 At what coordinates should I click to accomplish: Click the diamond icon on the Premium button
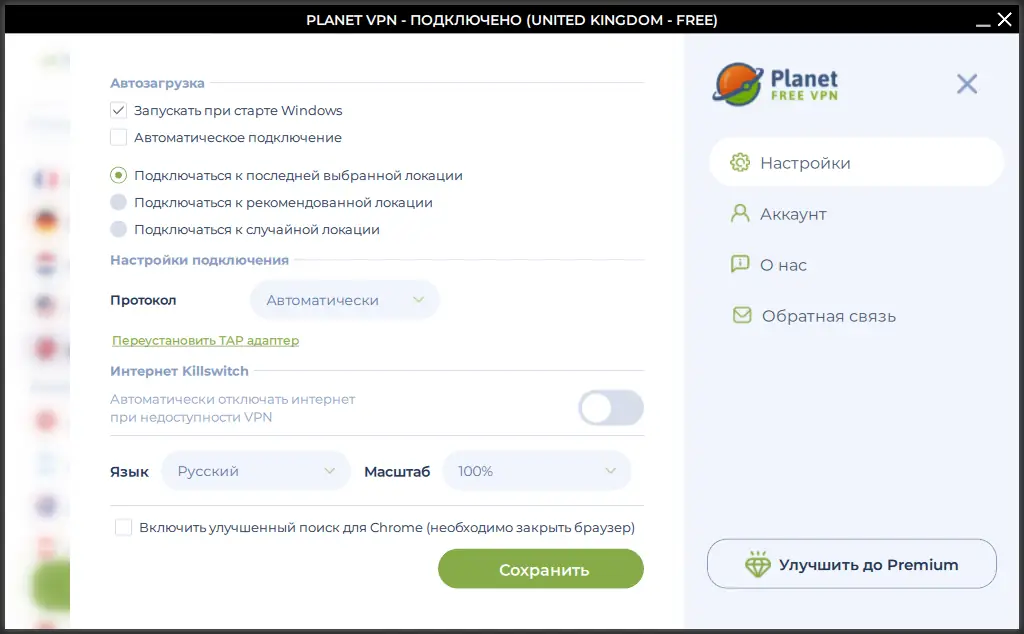pos(758,565)
